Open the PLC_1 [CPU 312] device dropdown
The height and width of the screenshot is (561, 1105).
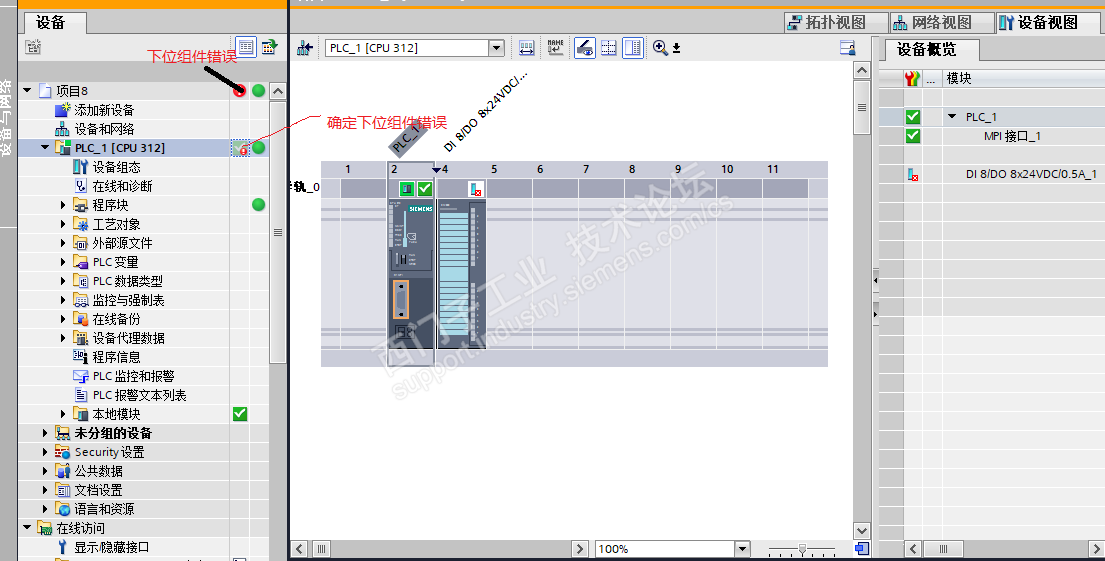[497, 48]
